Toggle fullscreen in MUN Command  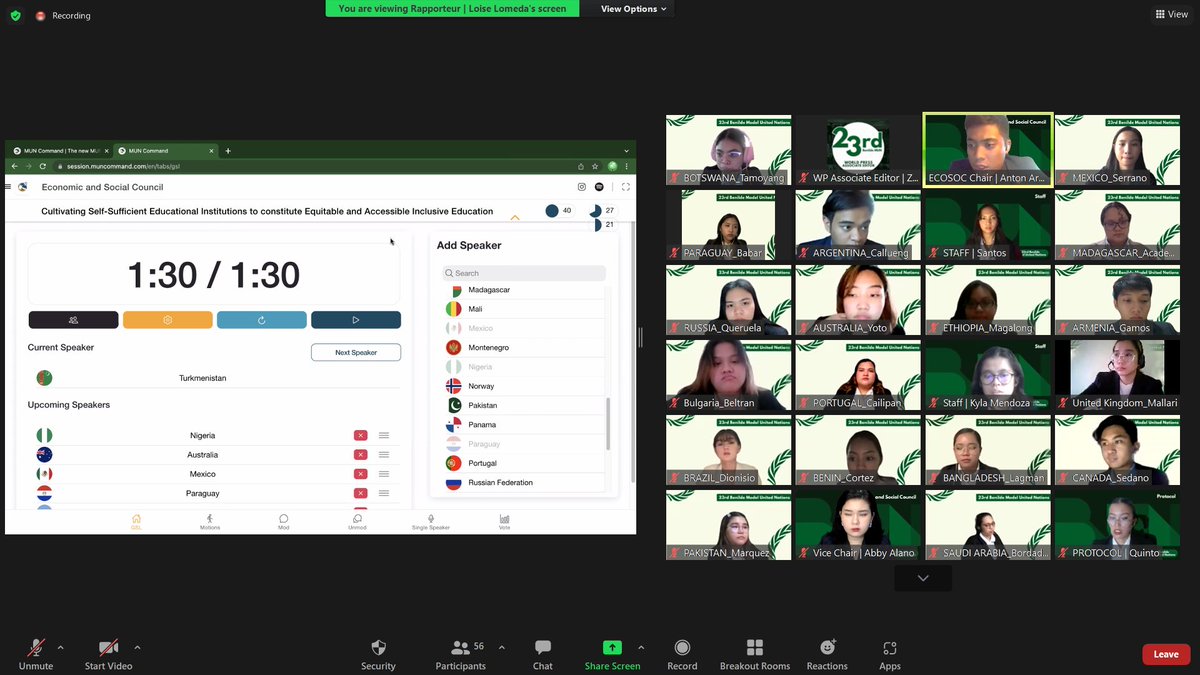(626, 187)
